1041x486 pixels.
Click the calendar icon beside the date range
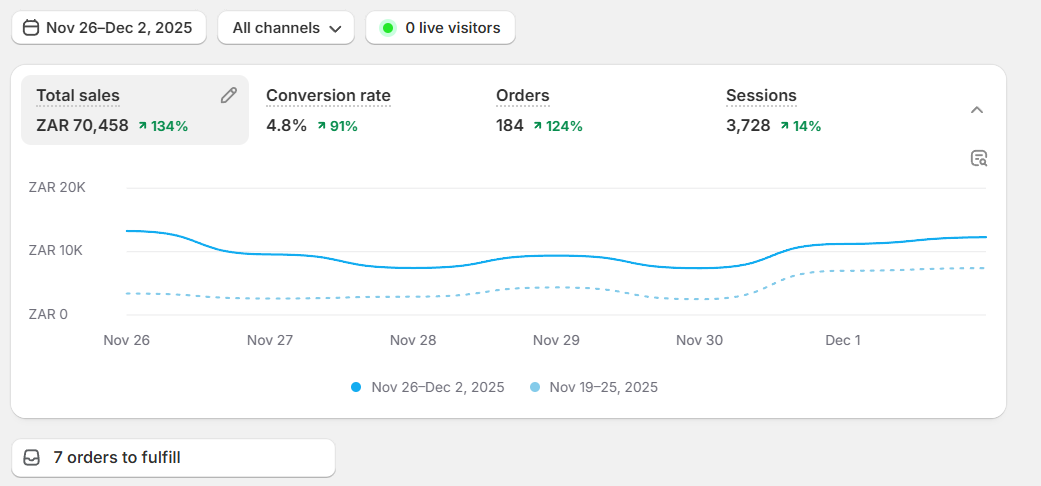[31, 28]
